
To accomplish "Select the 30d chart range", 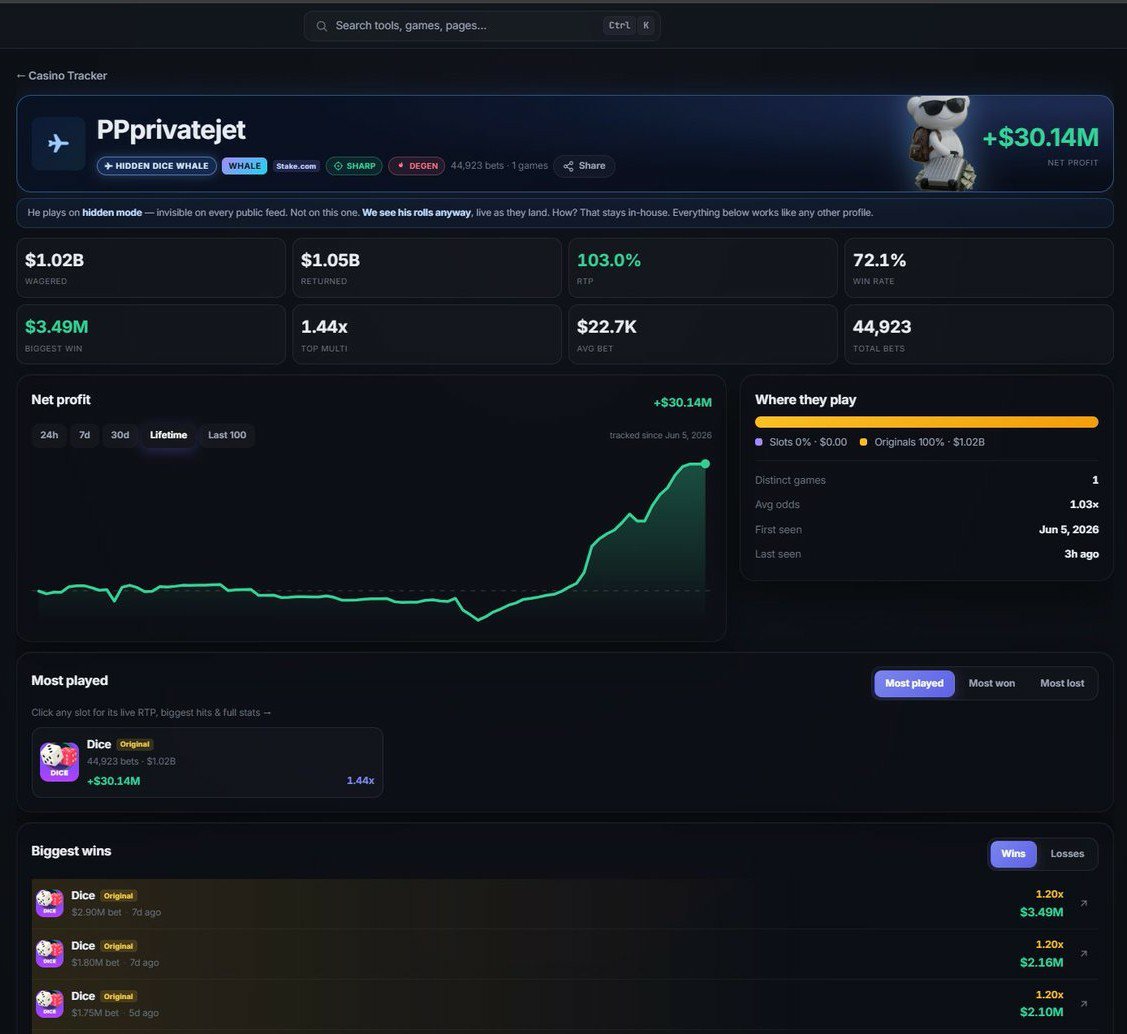I will 120,435.
